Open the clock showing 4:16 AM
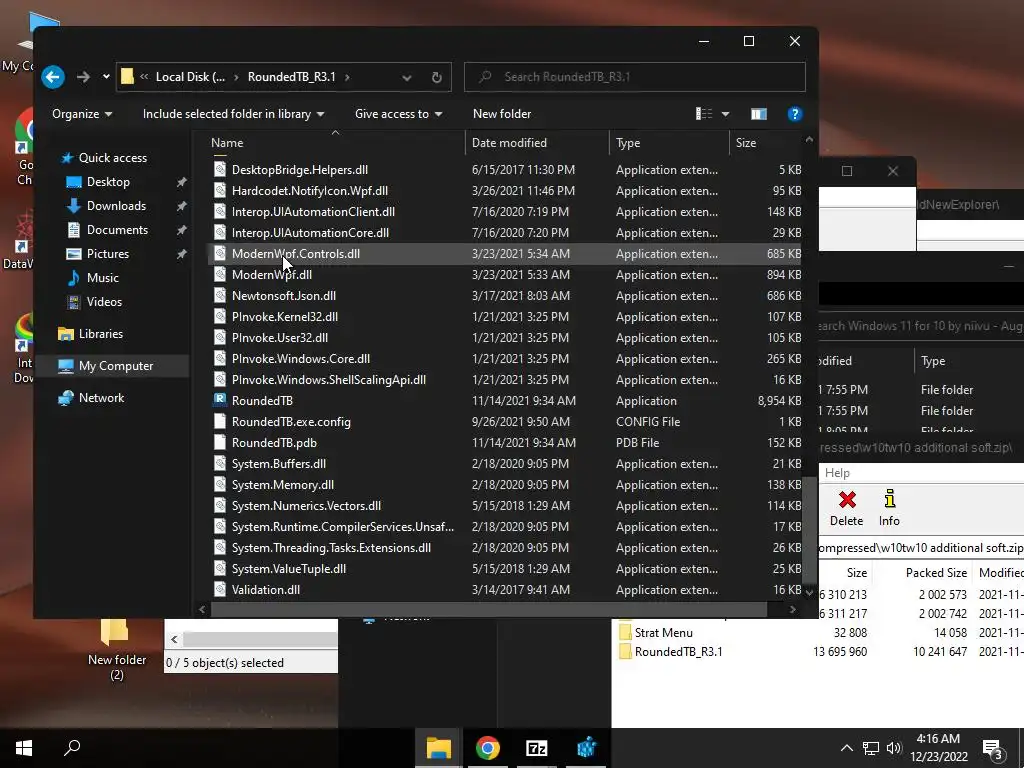Viewport: 1024px width, 768px height. pyautogui.click(x=938, y=748)
